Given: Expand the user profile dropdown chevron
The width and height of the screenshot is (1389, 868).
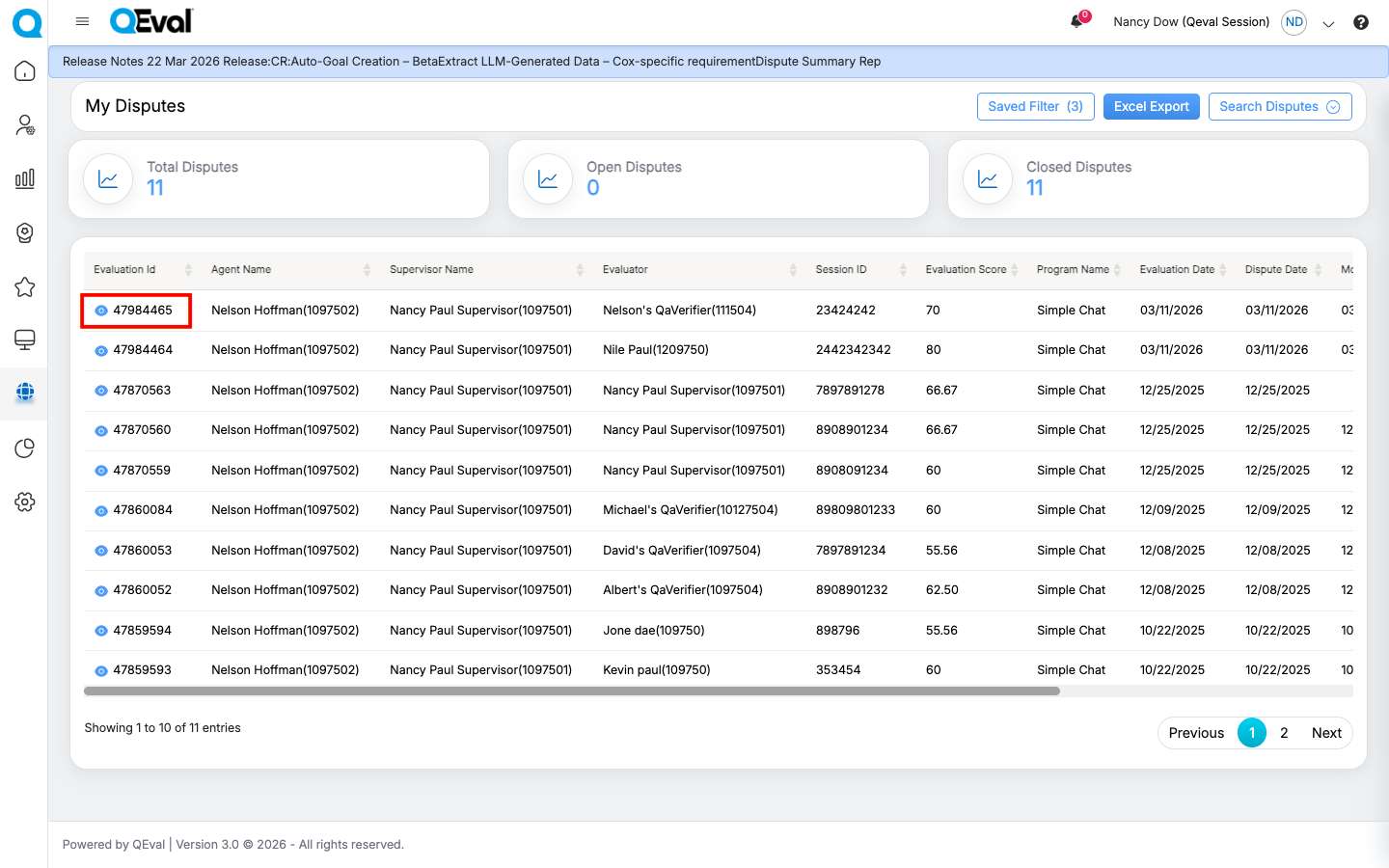Looking at the screenshot, I should [1328, 24].
